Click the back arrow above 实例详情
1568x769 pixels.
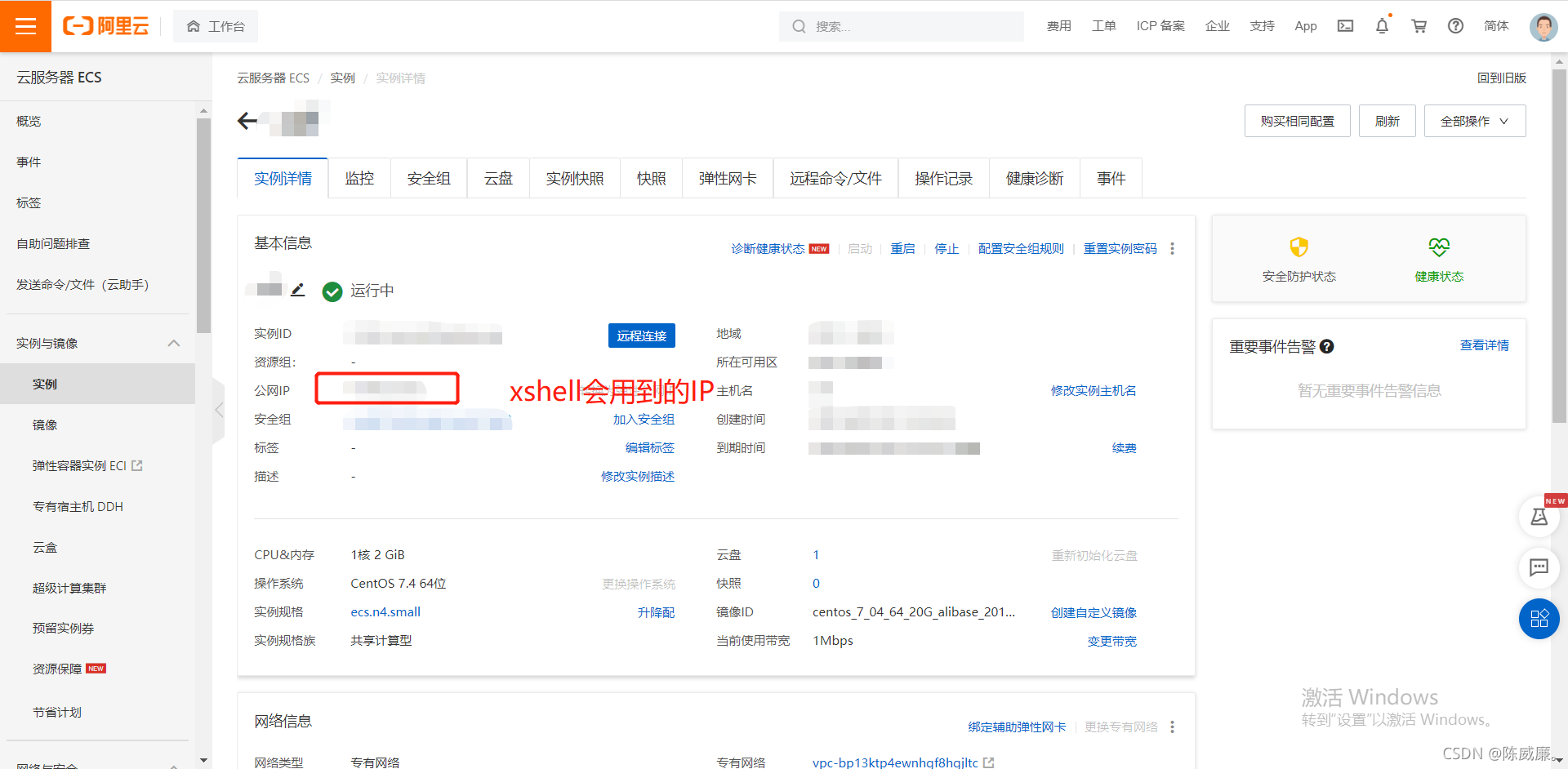tap(247, 120)
